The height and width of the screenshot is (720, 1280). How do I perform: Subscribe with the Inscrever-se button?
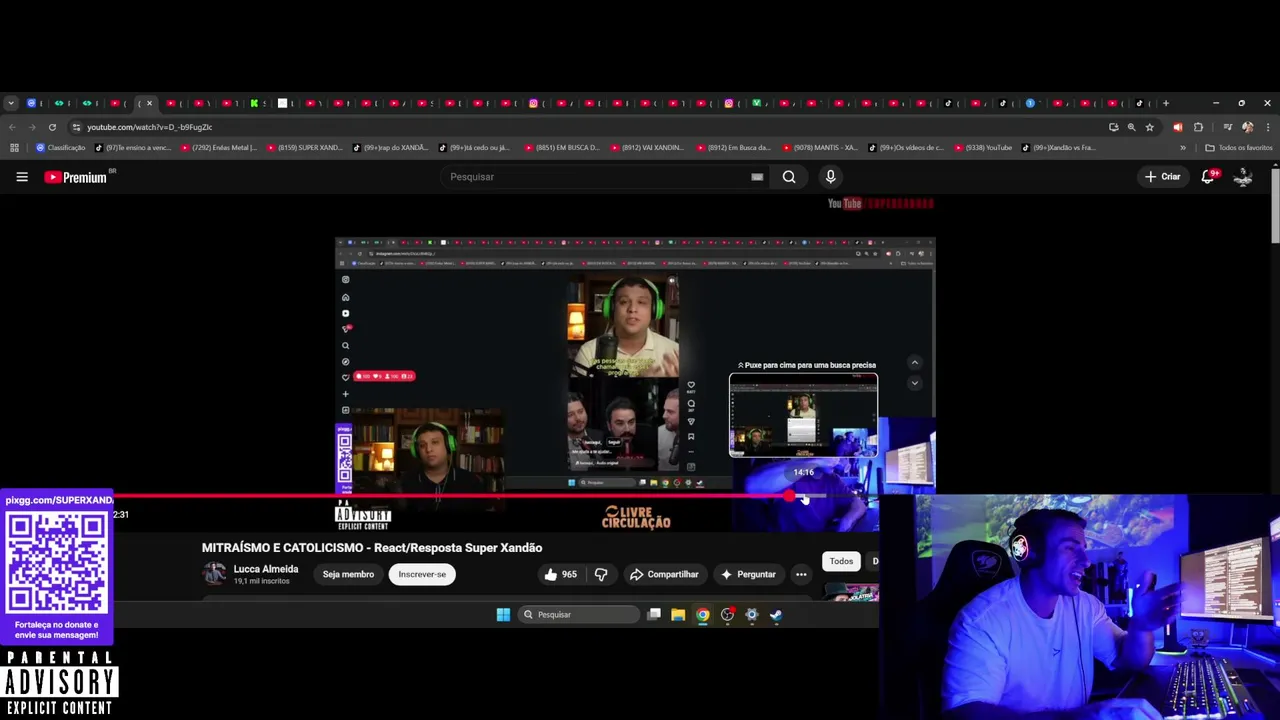(x=422, y=574)
